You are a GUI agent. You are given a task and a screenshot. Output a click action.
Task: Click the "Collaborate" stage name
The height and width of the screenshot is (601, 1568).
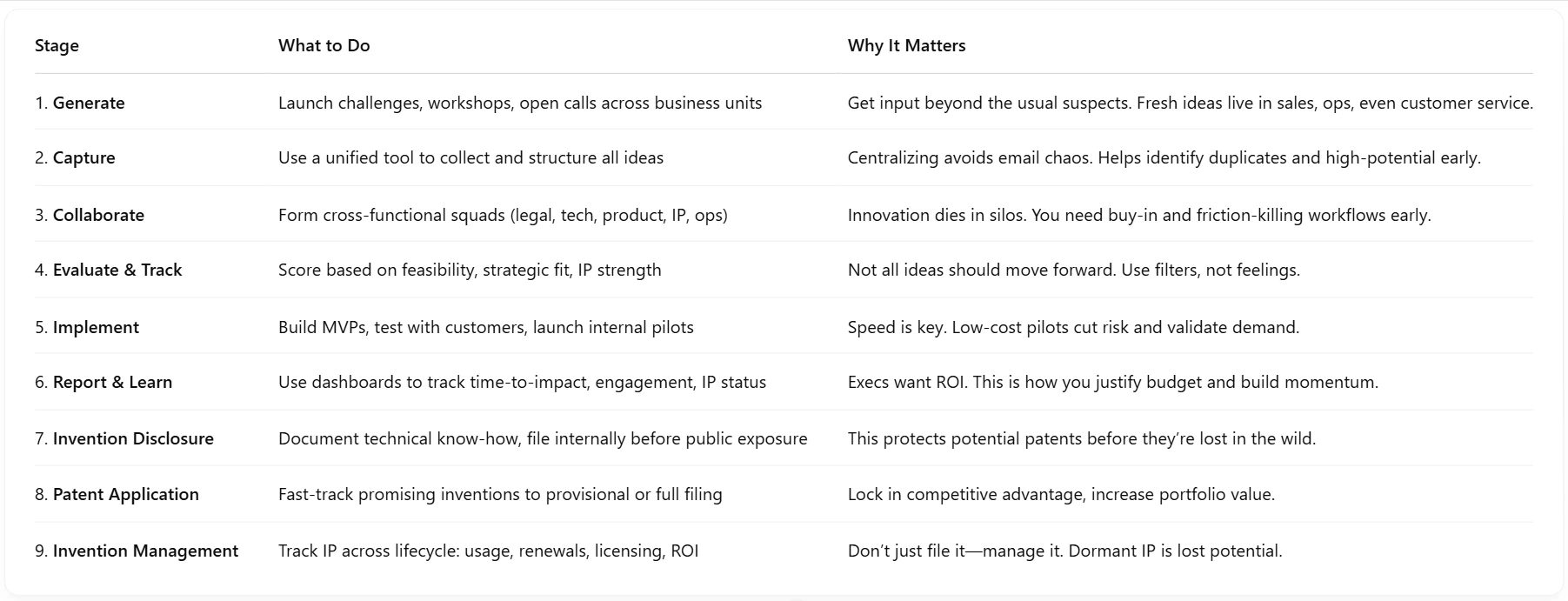[x=98, y=216]
